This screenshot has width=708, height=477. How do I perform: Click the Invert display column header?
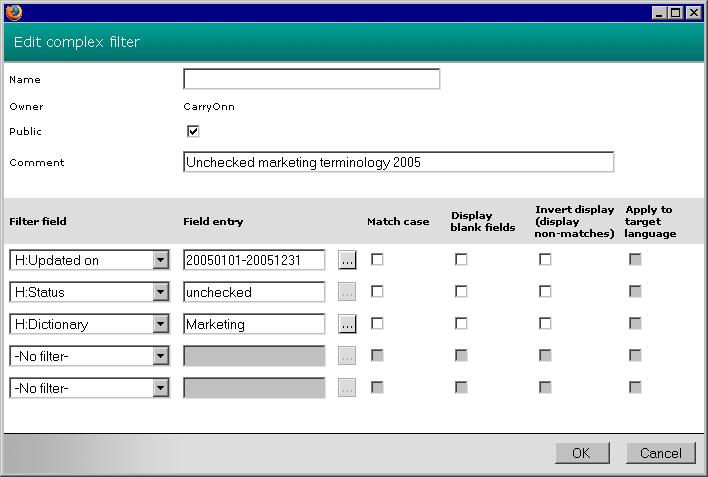[574, 221]
